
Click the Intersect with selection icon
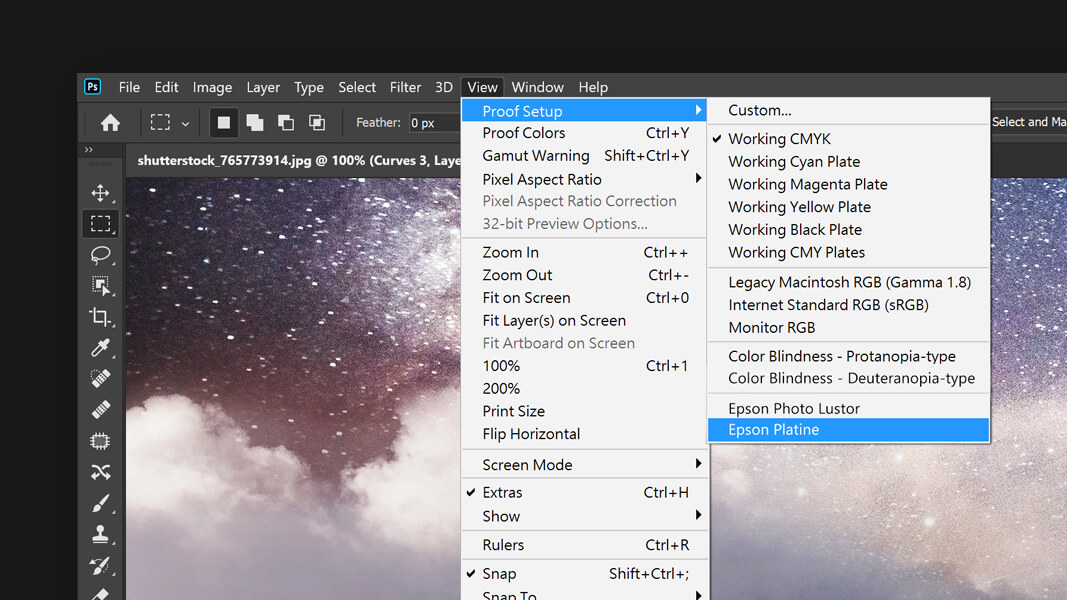click(x=317, y=123)
